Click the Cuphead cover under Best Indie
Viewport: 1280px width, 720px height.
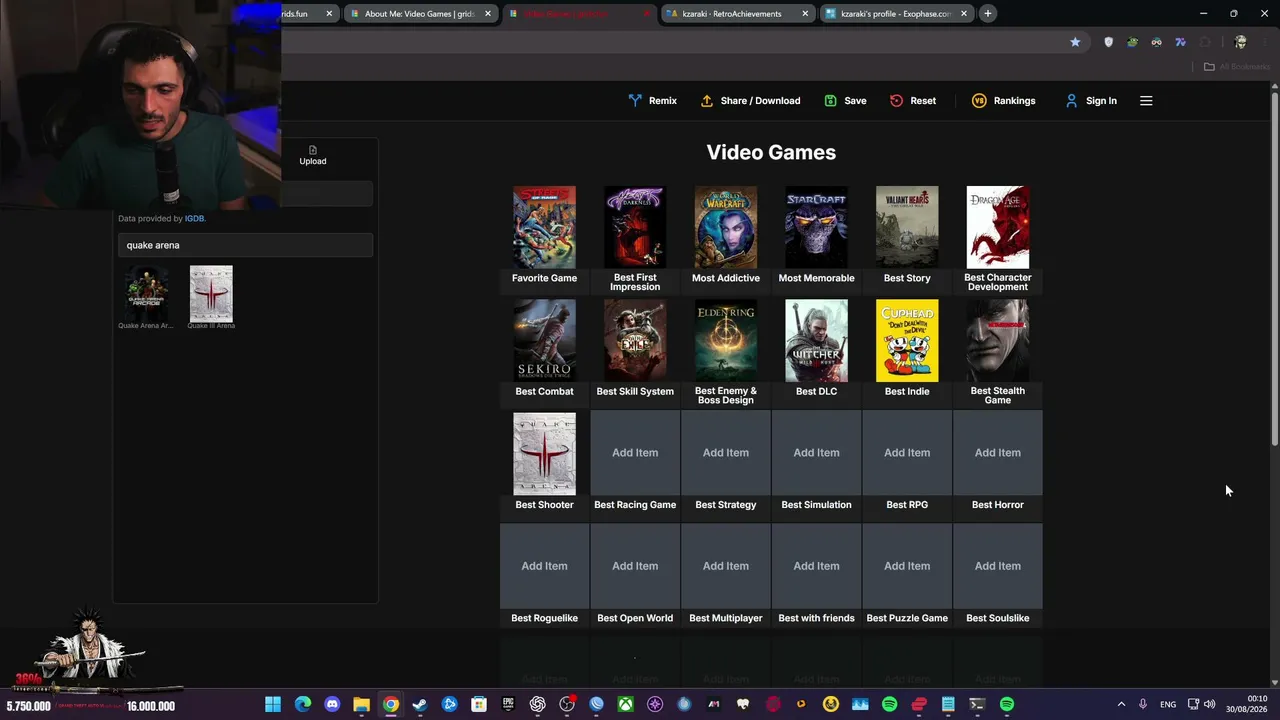(907, 341)
